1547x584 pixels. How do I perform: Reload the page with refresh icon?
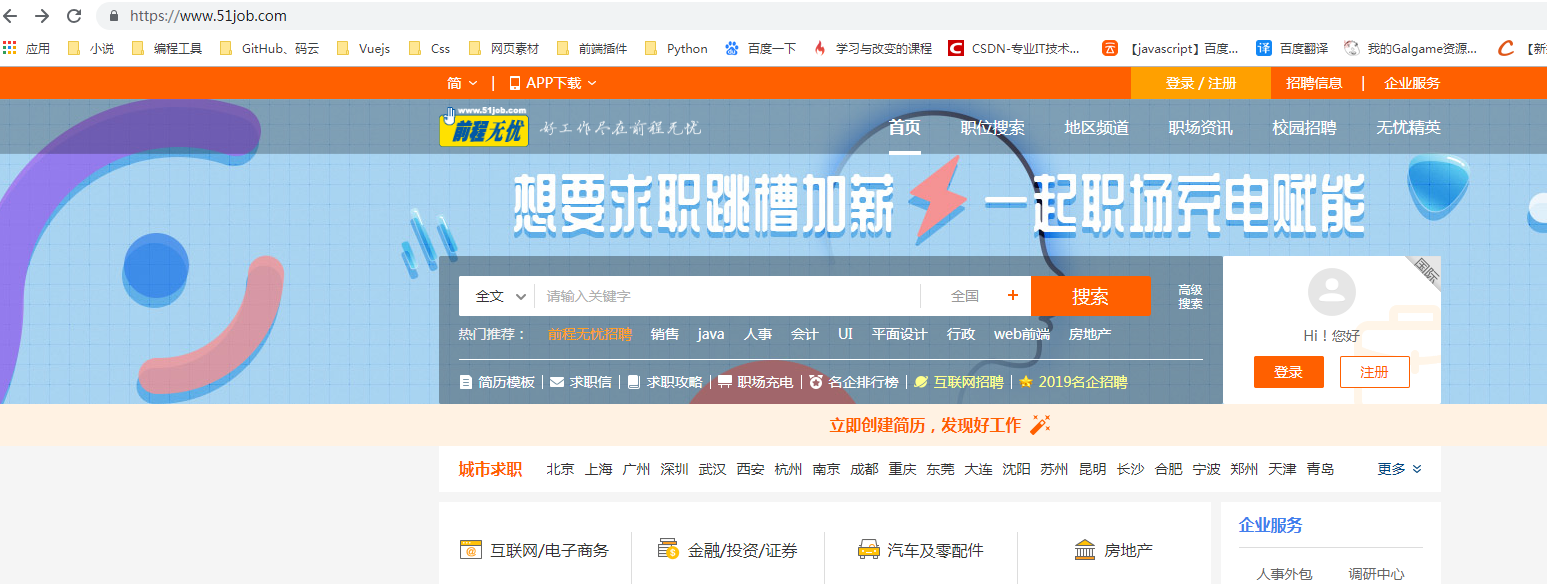[74, 16]
